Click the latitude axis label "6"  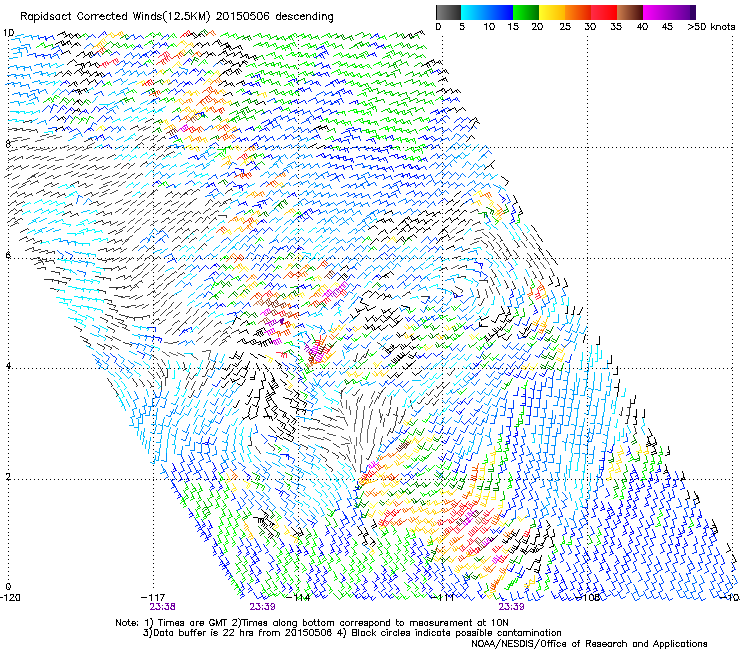coord(8,255)
